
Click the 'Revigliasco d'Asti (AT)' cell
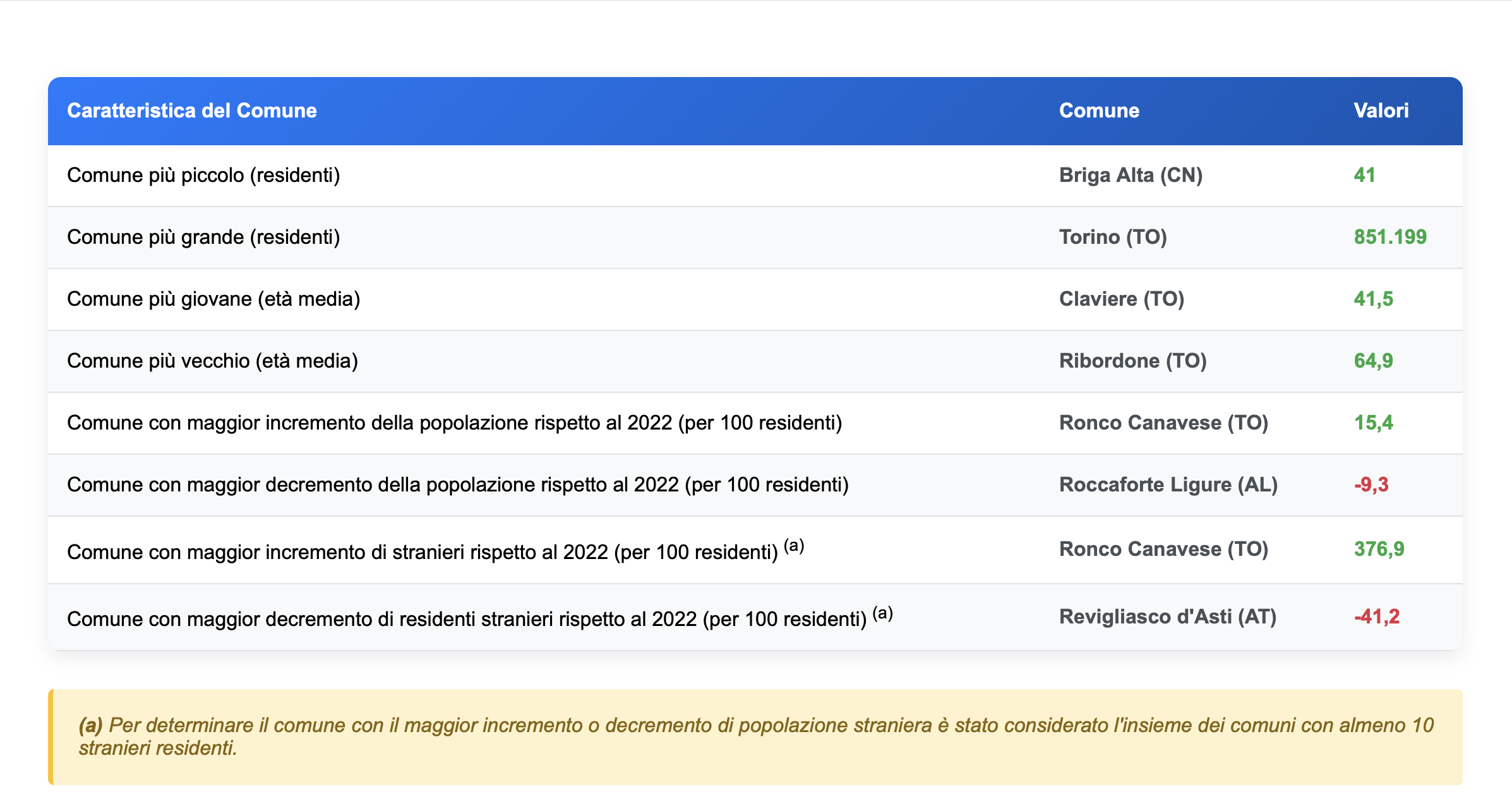click(x=1167, y=617)
